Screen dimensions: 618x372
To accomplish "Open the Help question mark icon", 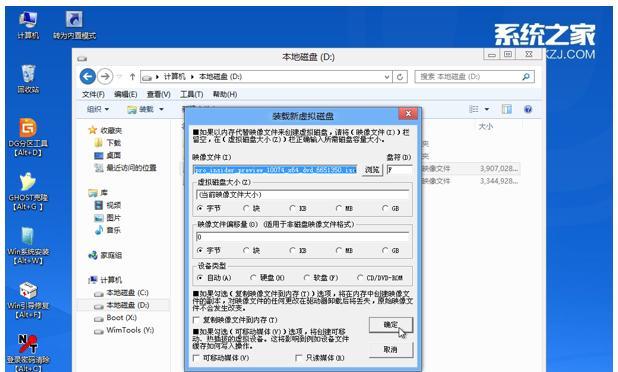I will [528, 109].
